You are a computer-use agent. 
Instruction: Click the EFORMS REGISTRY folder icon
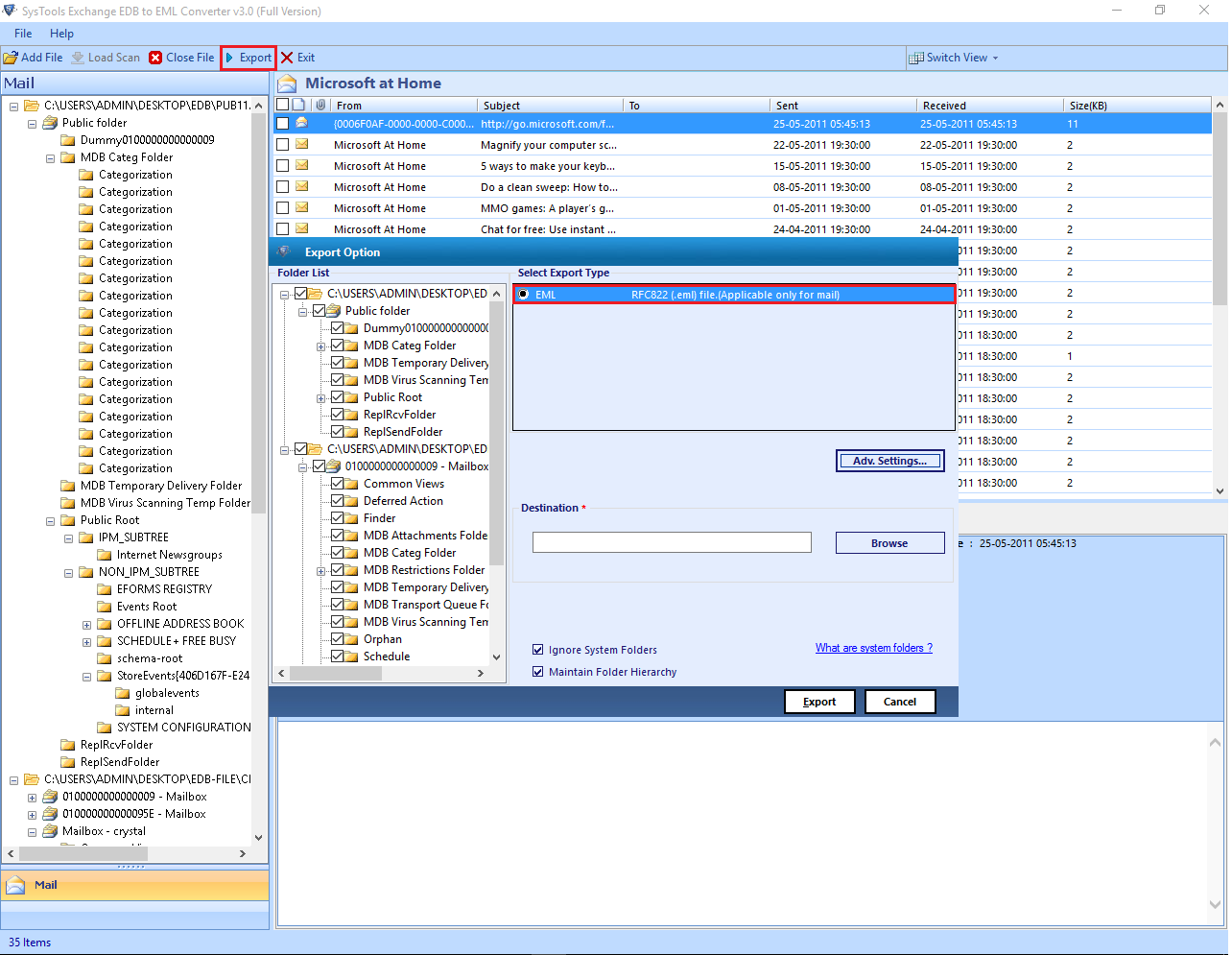tap(105, 589)
